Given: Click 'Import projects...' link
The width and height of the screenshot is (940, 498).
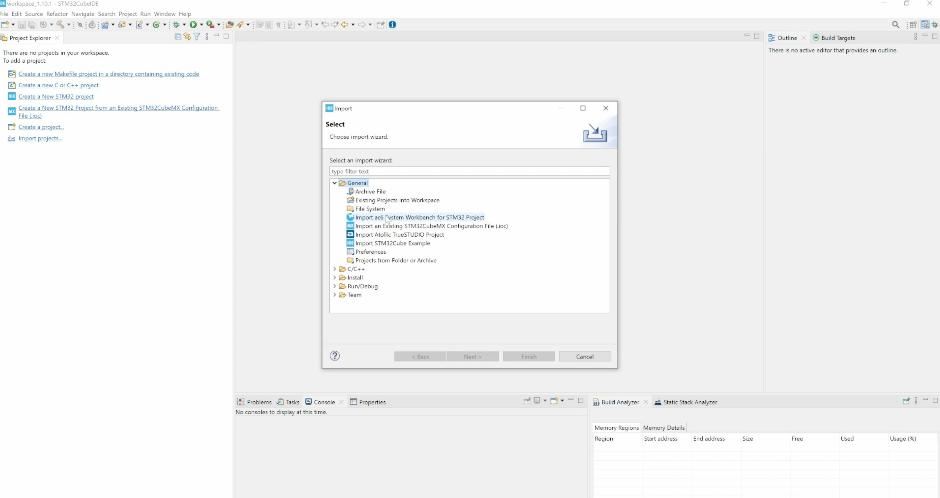Looking at the screenshot, I should click(x=40, y=138).
